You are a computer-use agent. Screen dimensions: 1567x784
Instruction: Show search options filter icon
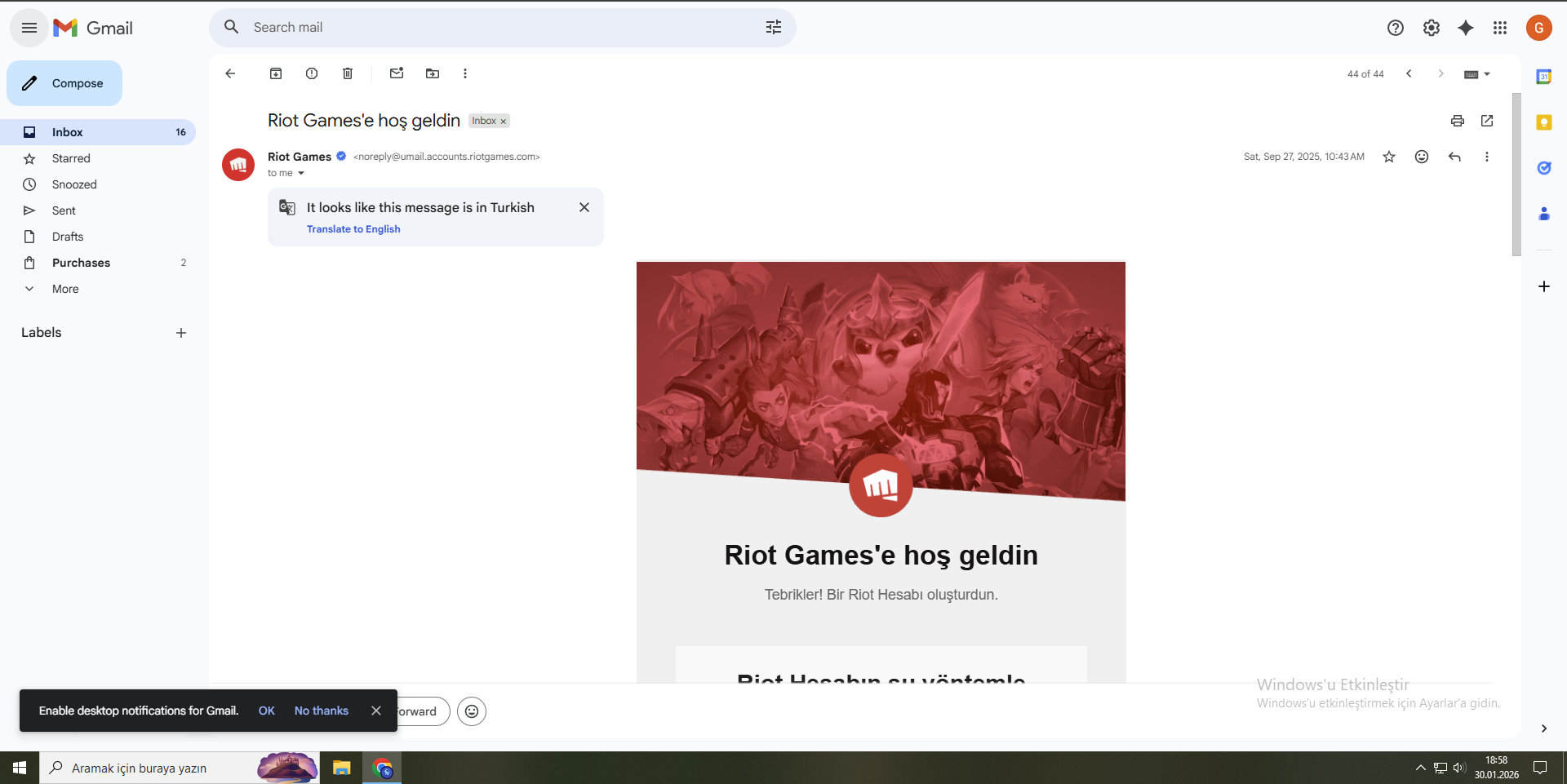pyautogui.click(x=774, y=28)
